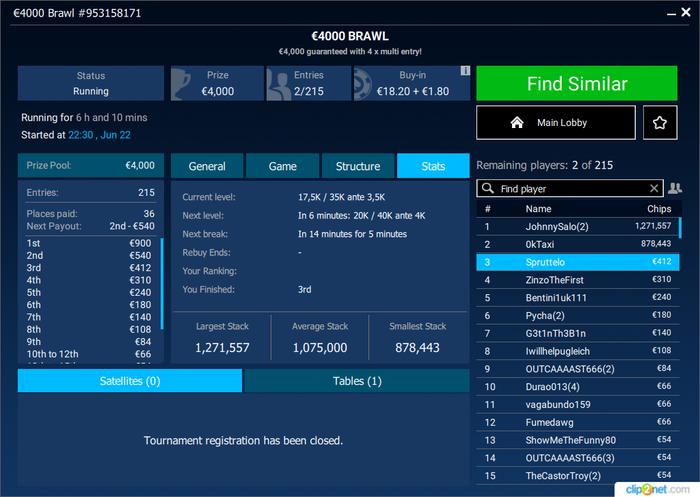Click the trophy Prize icon
This screenshot has height=497, width=700.
pos(181,84)
